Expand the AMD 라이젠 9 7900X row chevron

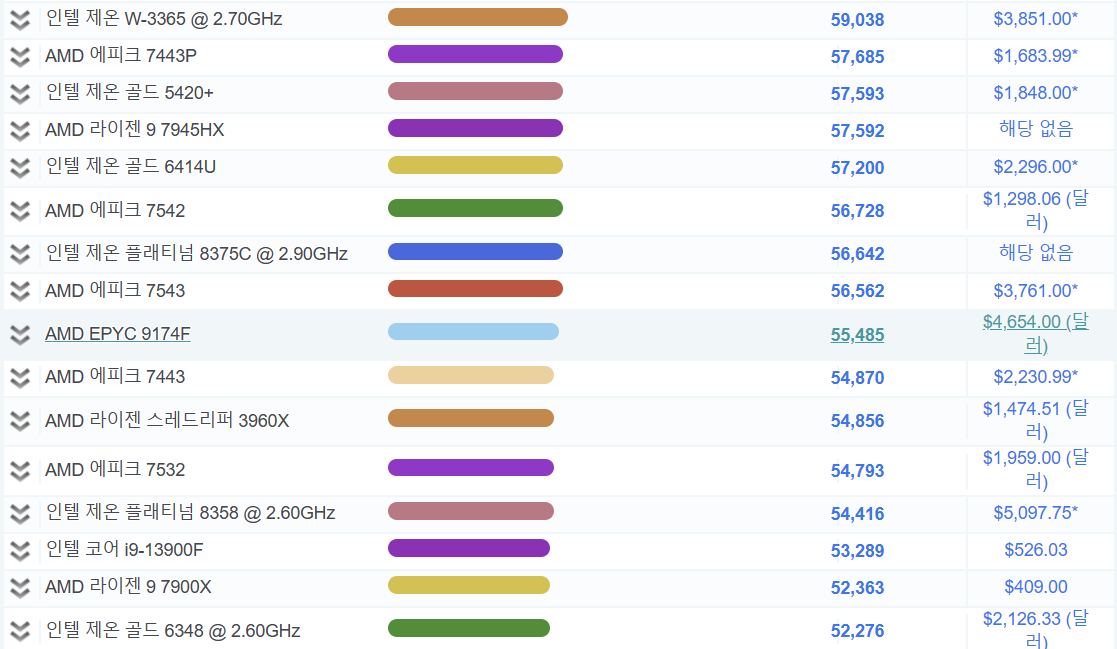point(20,587)
